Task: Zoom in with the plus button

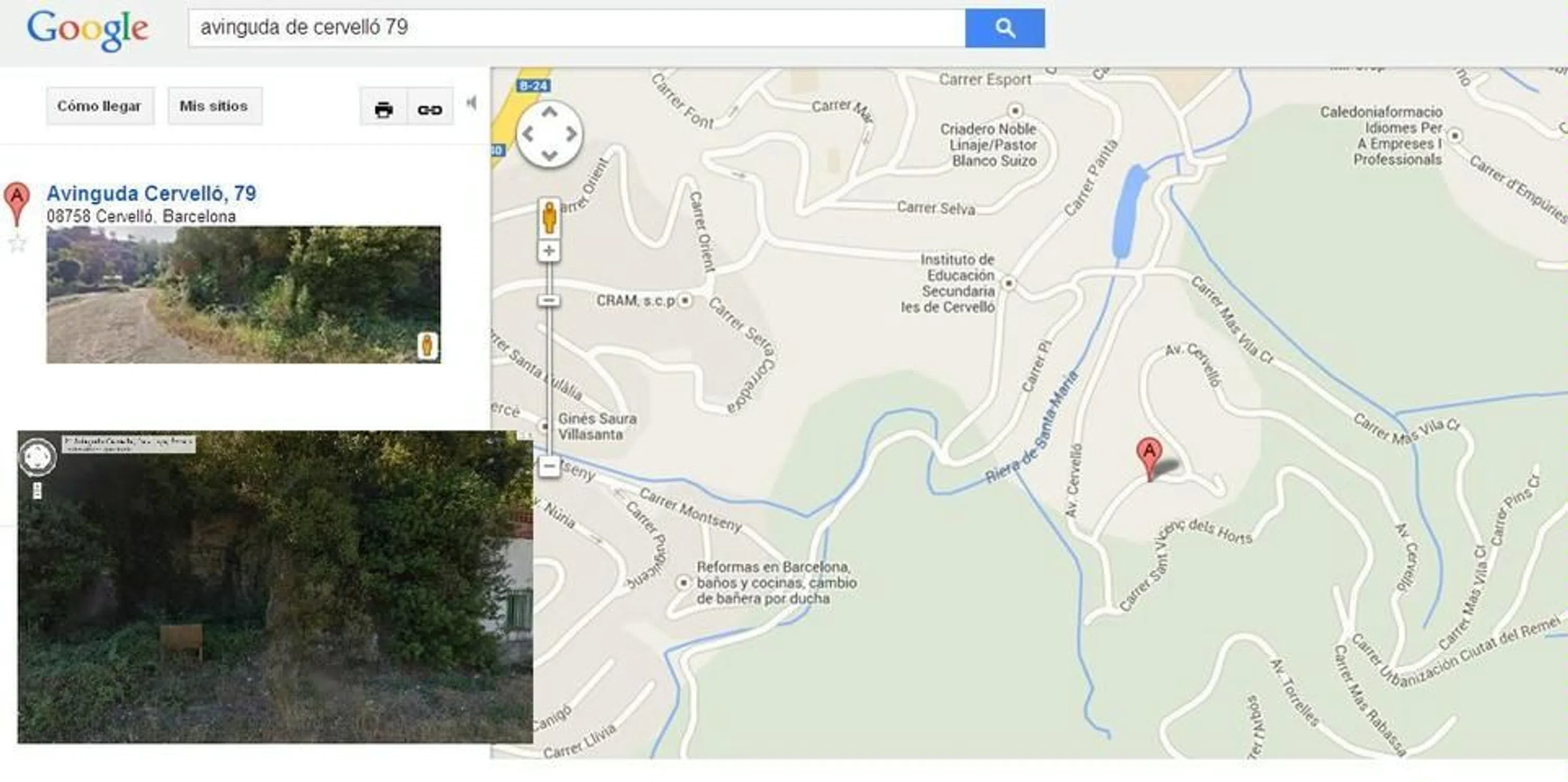Action: [x=549, y=251]
